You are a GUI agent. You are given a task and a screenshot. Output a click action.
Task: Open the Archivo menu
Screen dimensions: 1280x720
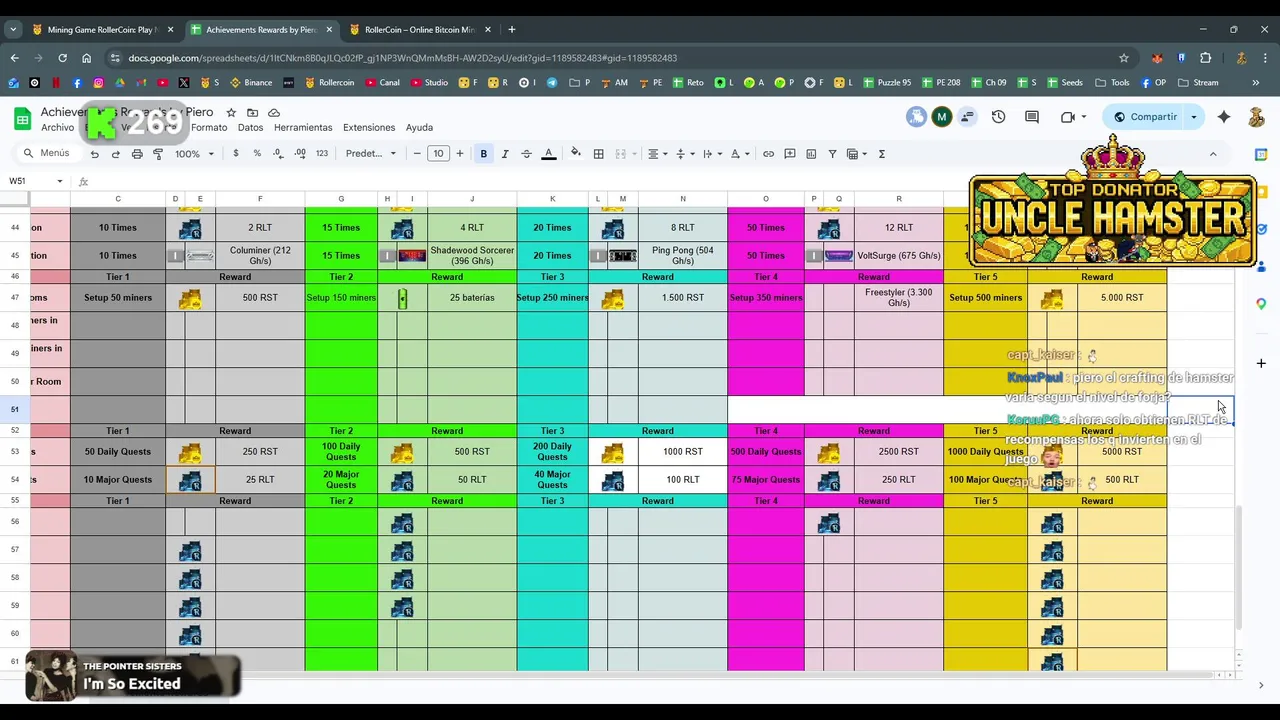57,128
